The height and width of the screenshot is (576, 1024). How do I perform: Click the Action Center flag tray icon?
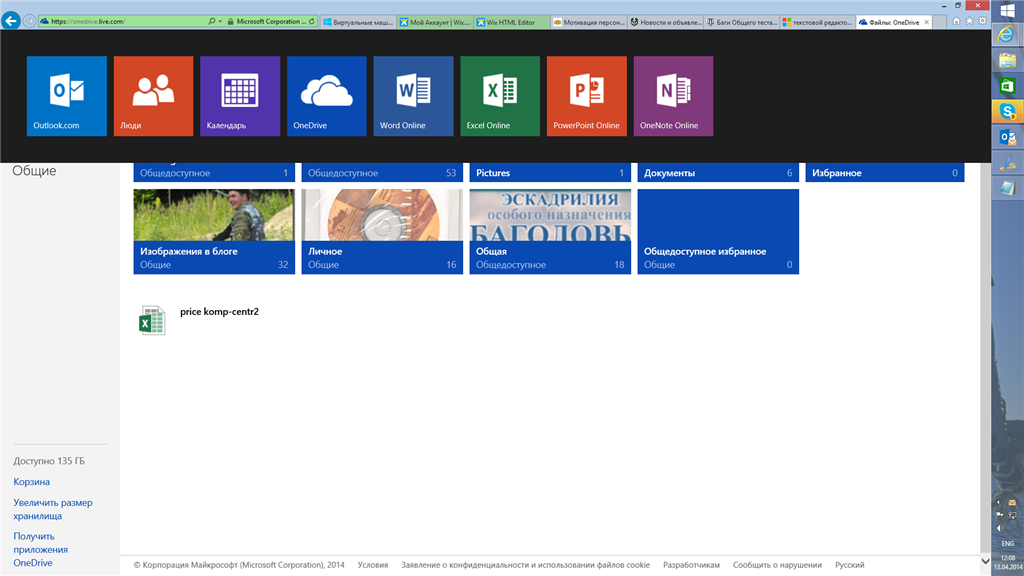(x=999, y=515)
